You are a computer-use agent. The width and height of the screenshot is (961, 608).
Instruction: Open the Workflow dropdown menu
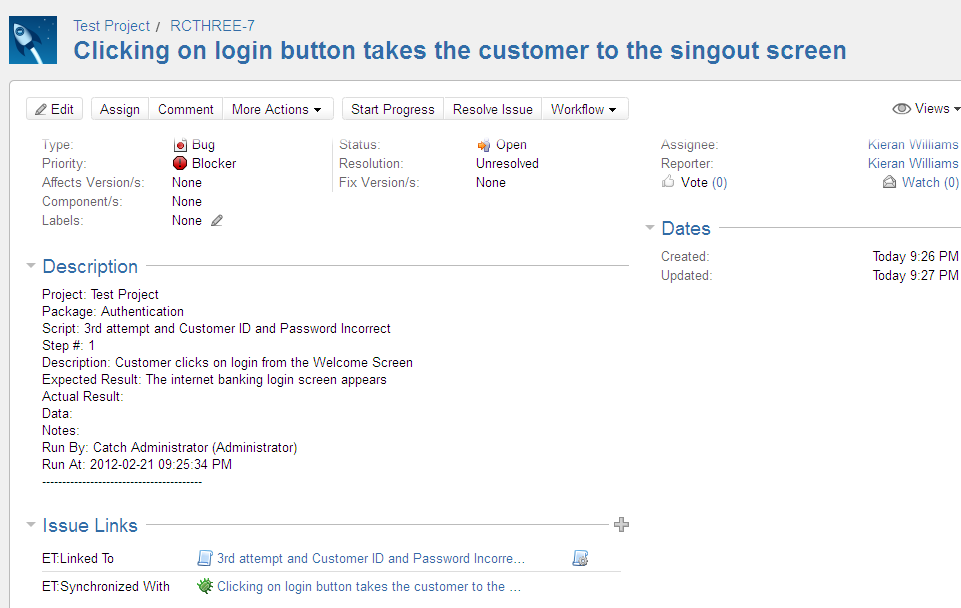[585, 109]
